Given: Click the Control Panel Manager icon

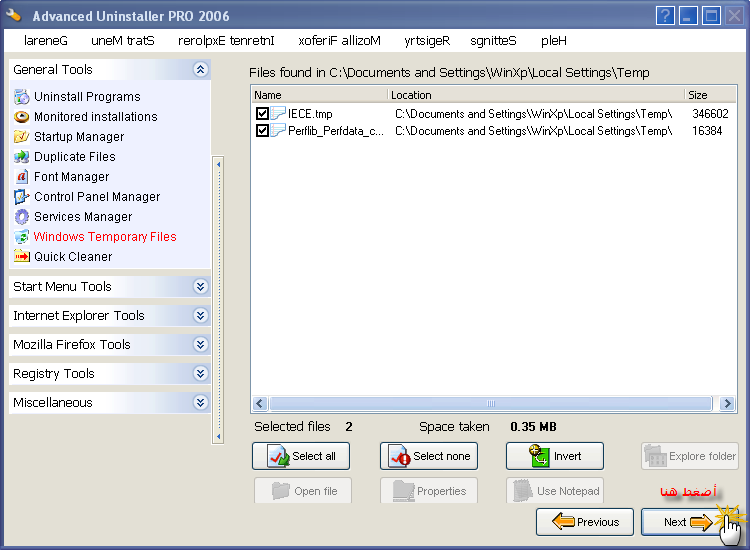Looking at the screenshot, I should [x=22, y=197].
